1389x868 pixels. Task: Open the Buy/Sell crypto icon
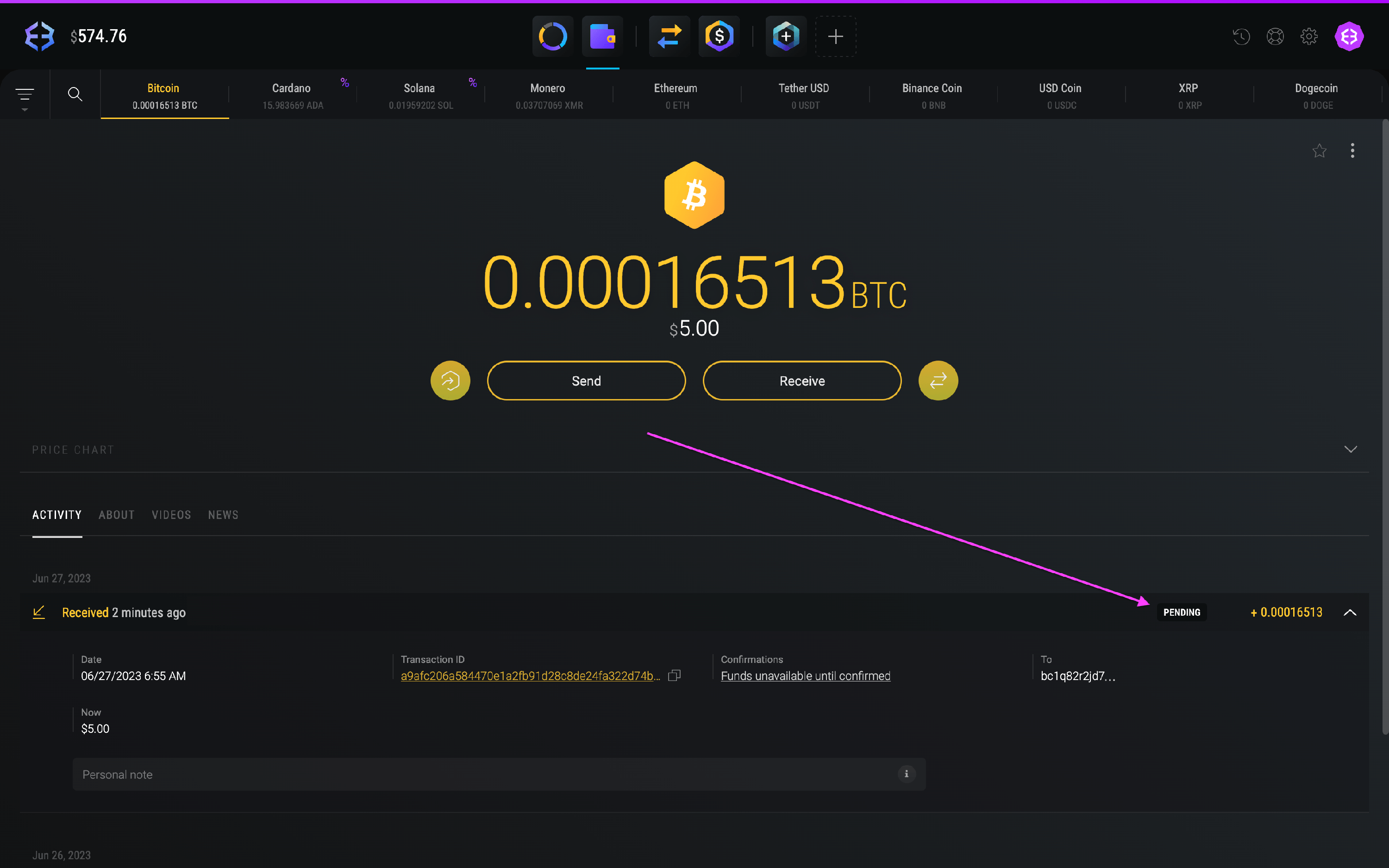coord(718,36)
